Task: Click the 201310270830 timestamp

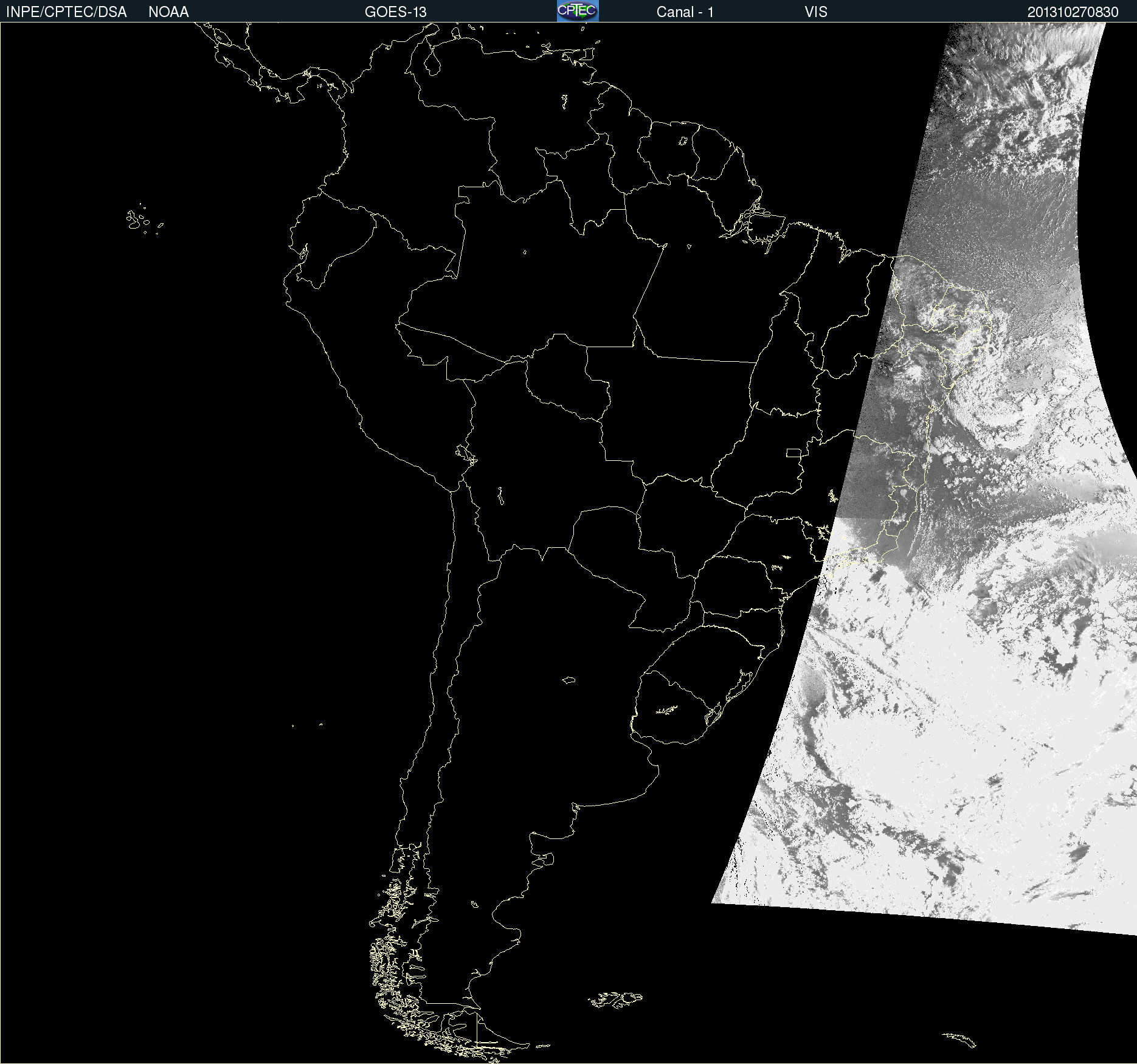Action: pyautogui.click(x=1073, y=12)
